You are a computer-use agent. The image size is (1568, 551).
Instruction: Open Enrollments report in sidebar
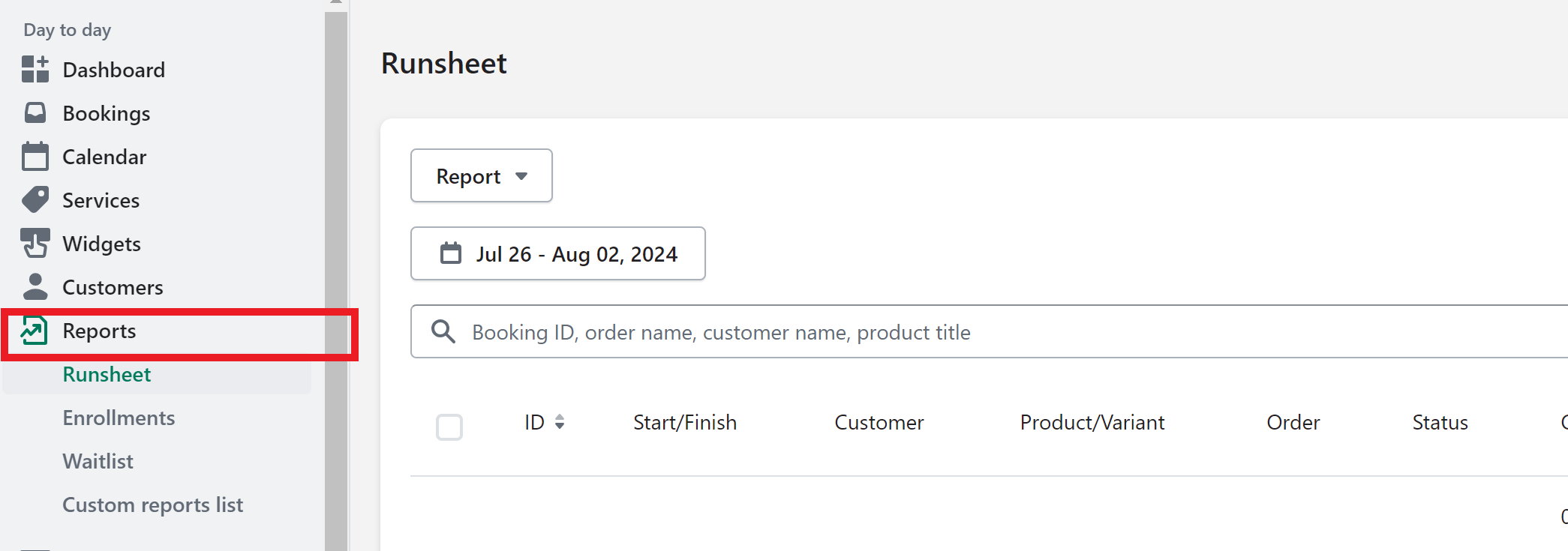click(x=119, y=418)
